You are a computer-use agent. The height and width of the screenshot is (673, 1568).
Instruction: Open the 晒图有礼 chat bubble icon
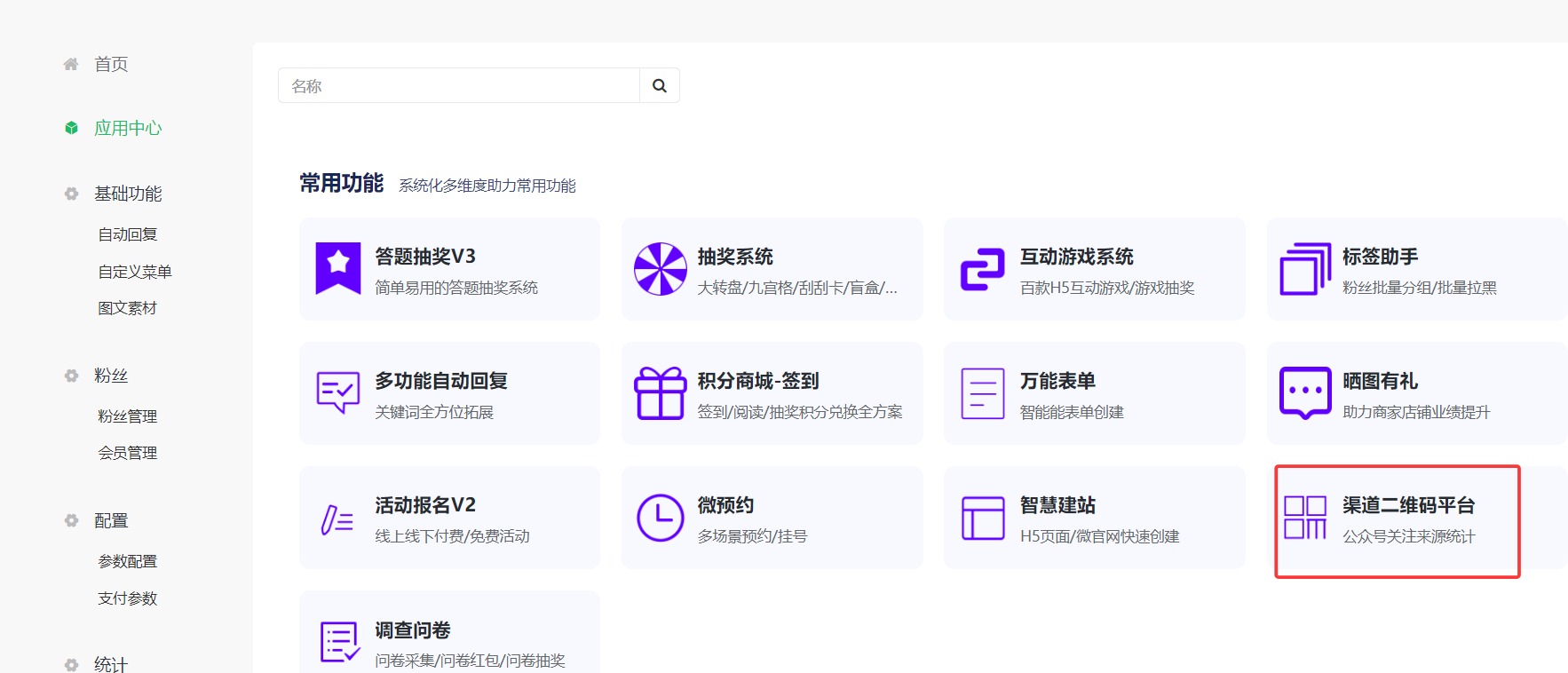tap(1304, 393)
